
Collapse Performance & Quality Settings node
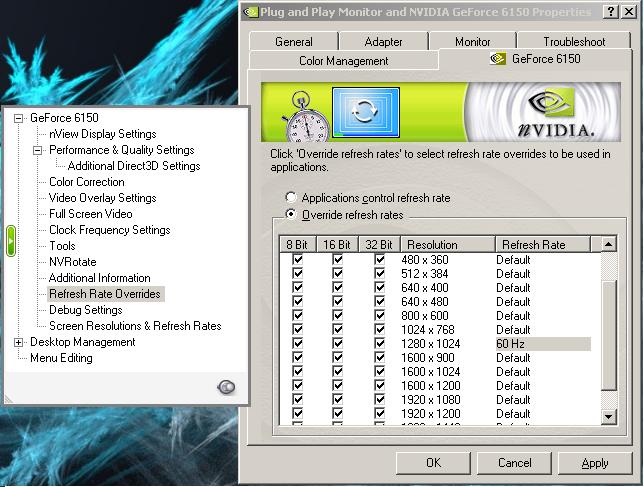[37, 150]
